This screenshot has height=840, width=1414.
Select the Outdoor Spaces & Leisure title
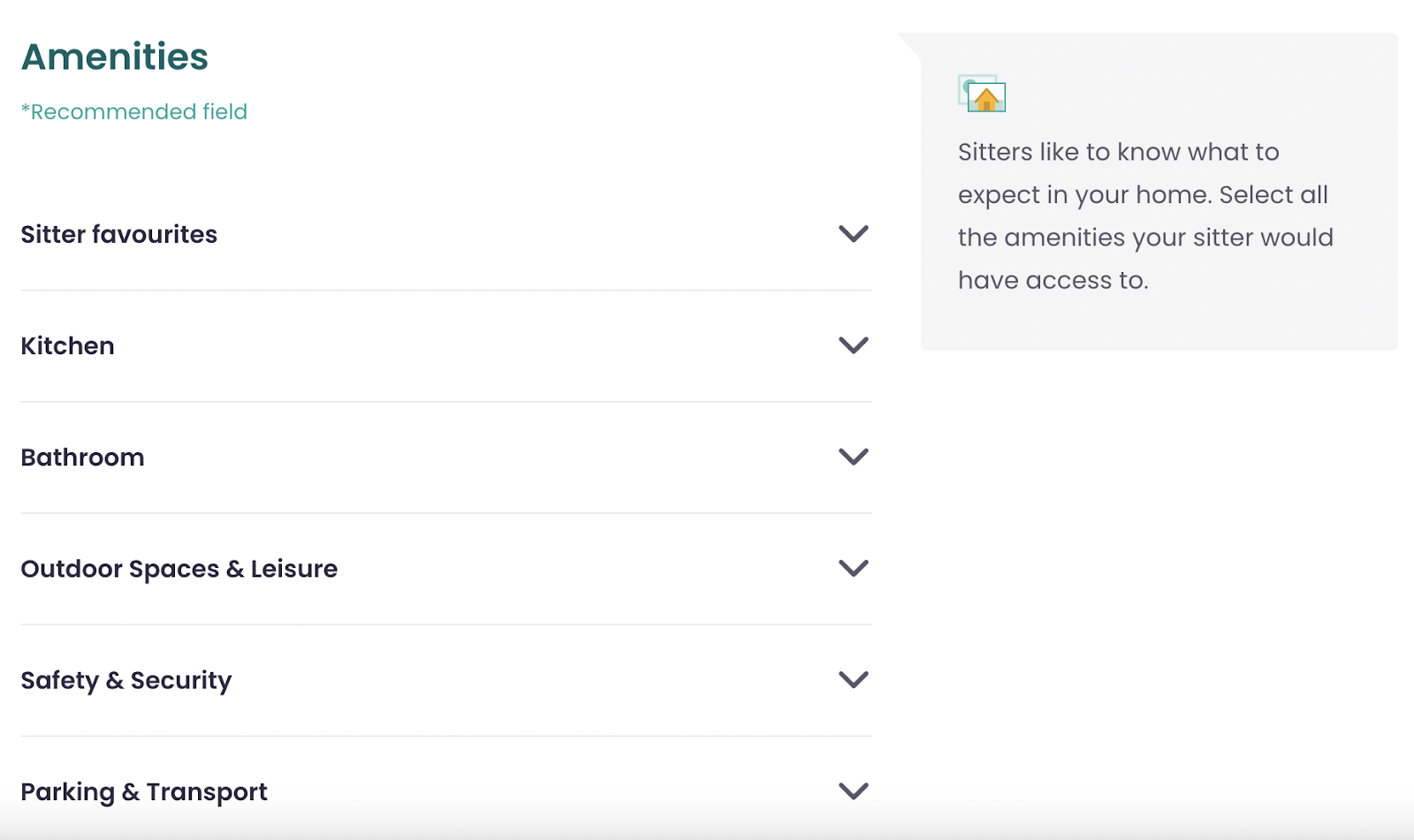pos(179,569)
